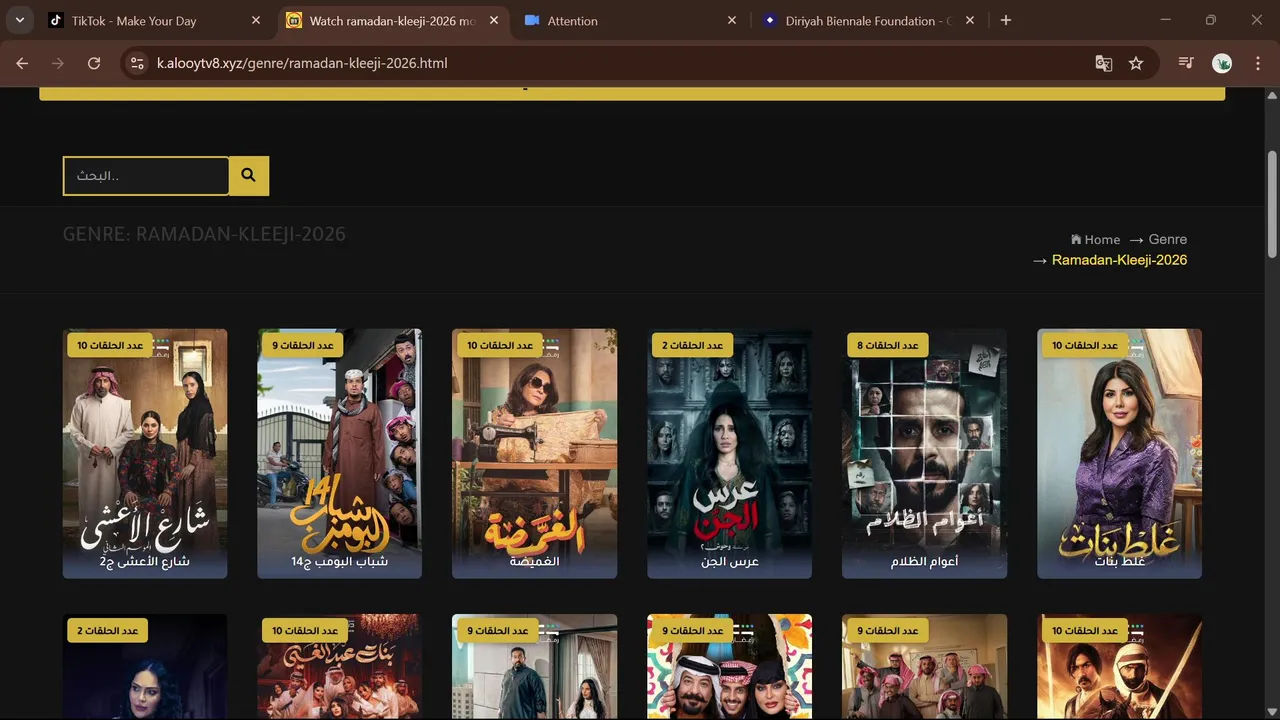Open the الغميضة series poster

(x=534, y=453)
